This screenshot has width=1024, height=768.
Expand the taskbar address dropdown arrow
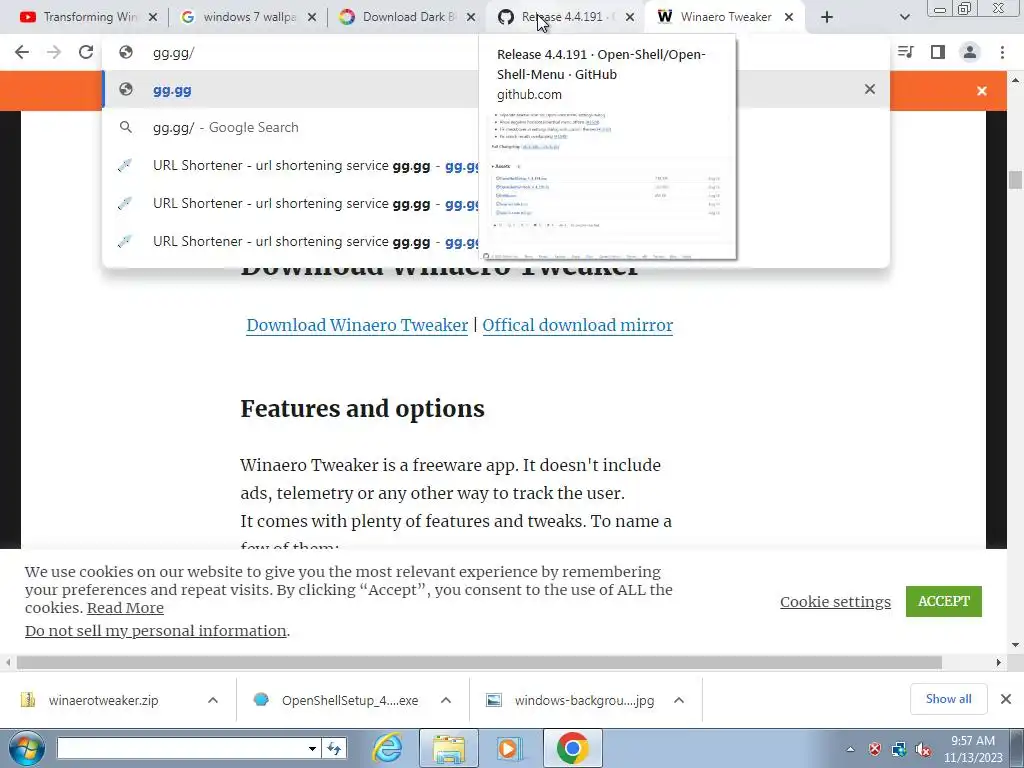pyautogui.click(x=312, y=748)
